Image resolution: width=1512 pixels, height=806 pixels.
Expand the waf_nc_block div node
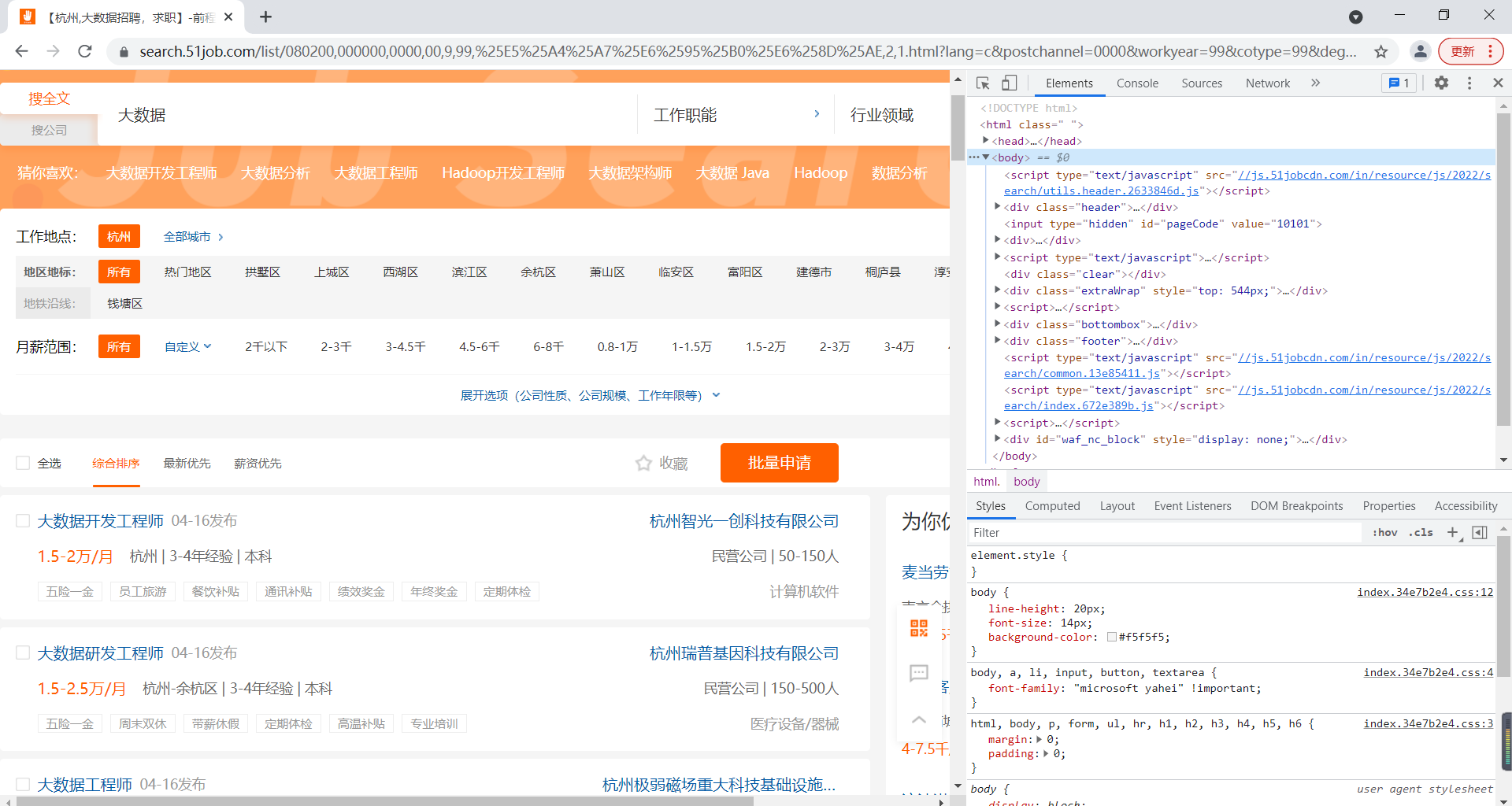998,438
